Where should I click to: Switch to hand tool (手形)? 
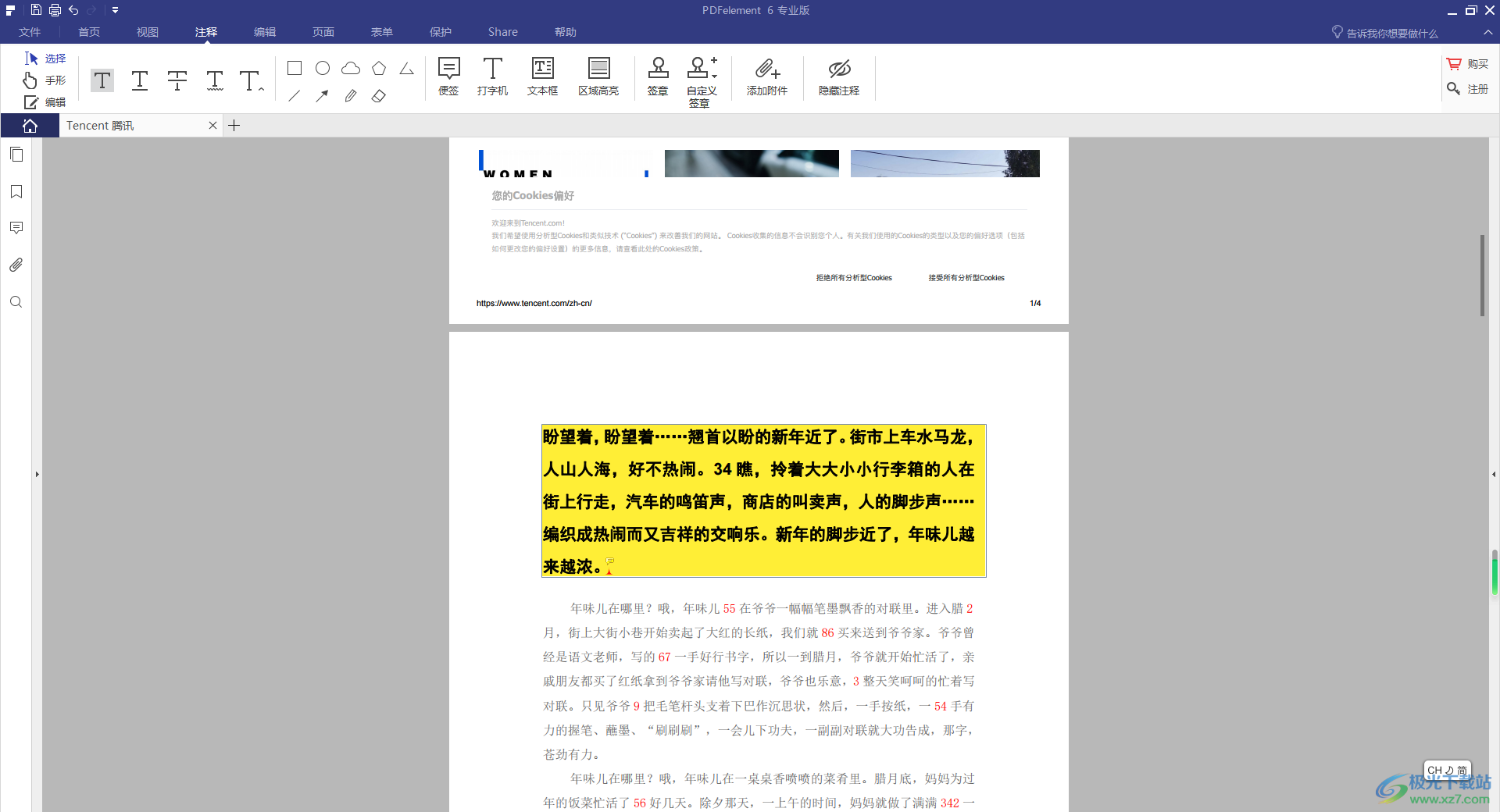point(45,80)
